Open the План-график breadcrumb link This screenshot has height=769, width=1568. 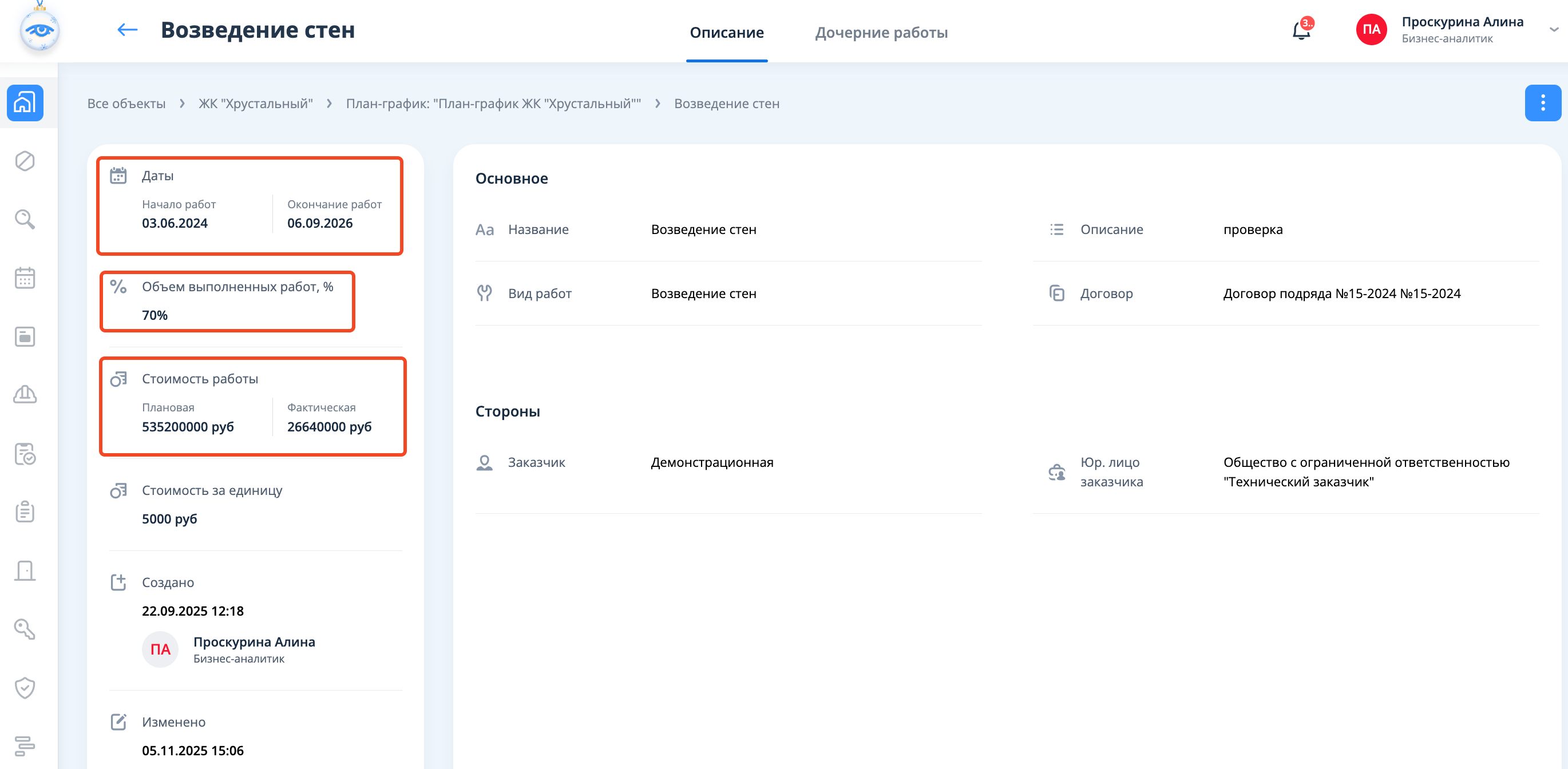pos(493,104)
